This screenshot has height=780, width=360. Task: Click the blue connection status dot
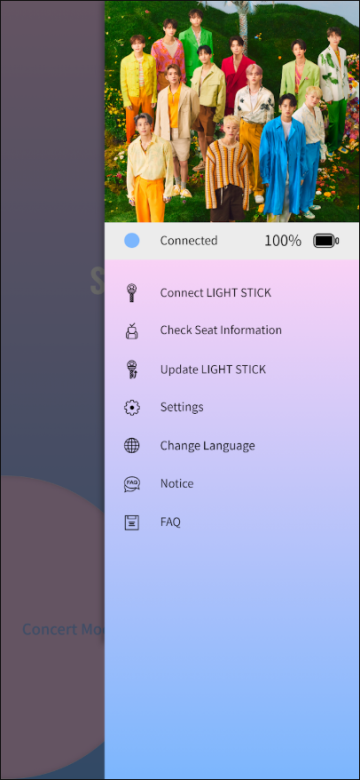tap(132, 241)
